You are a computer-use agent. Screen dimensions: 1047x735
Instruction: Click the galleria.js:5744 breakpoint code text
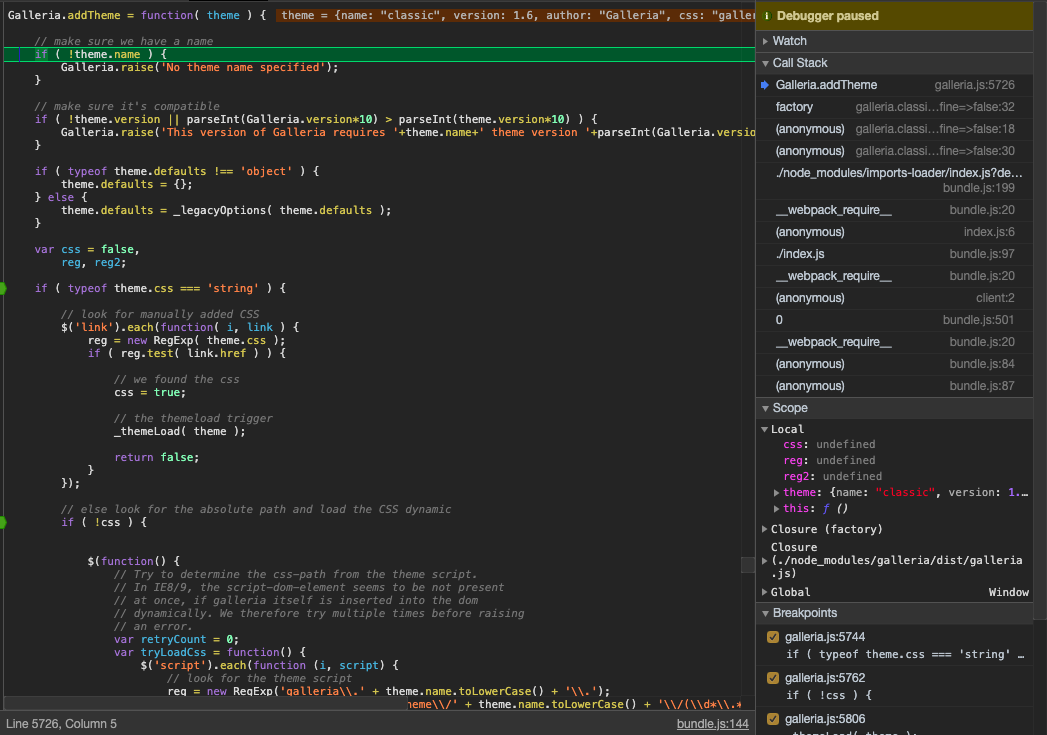pyautogui.click(x=905, y=654)
